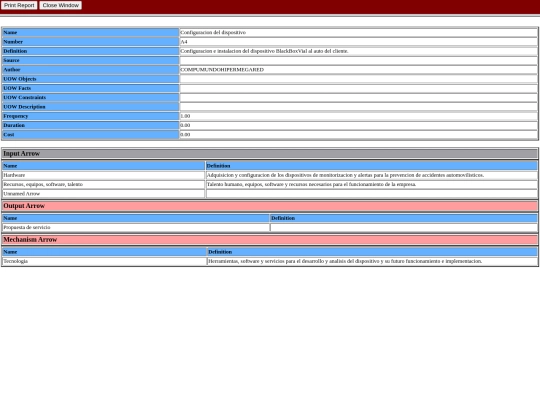This screenshot has width=540, height=405.
Task: Click Name column header under Input Arrow
Action: tap(103, 166)
